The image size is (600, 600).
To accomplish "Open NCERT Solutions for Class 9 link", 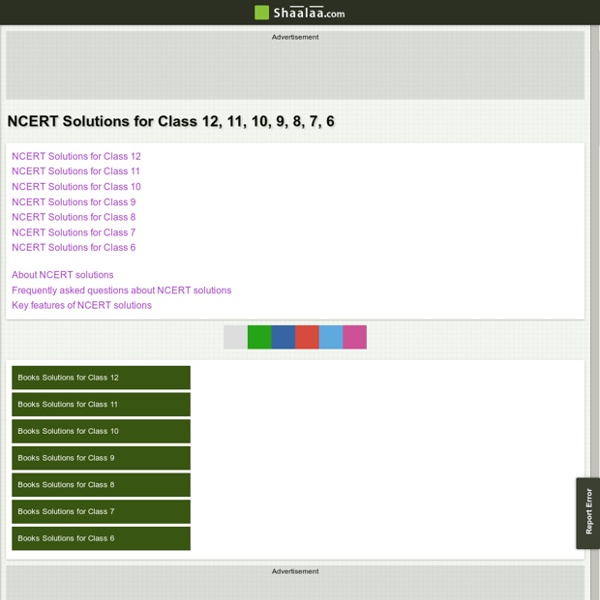I will point(73,202).
